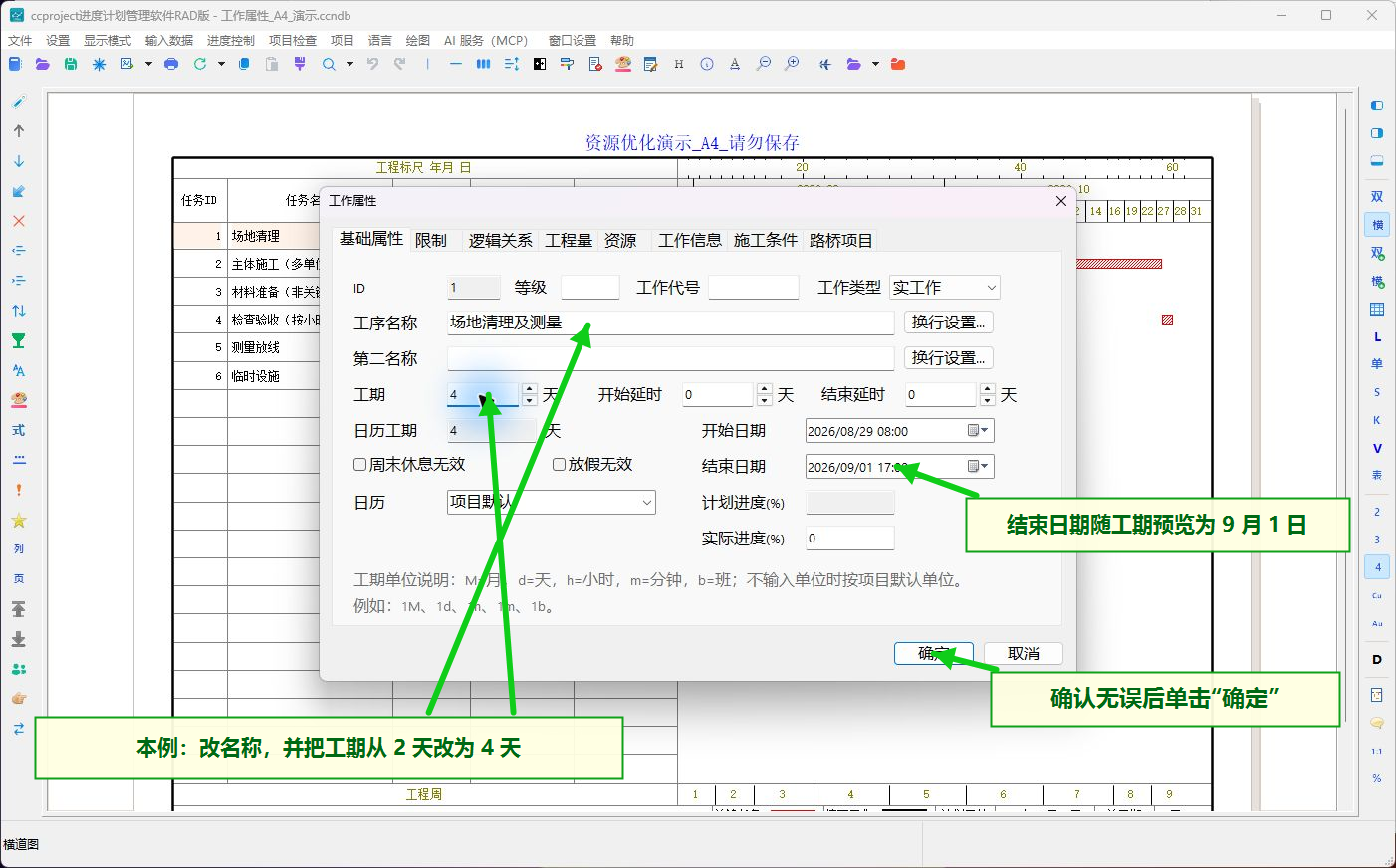This screenshot has height=868, width=1396.
Task: Click the 取消 button
Action: pos(1024,653)
